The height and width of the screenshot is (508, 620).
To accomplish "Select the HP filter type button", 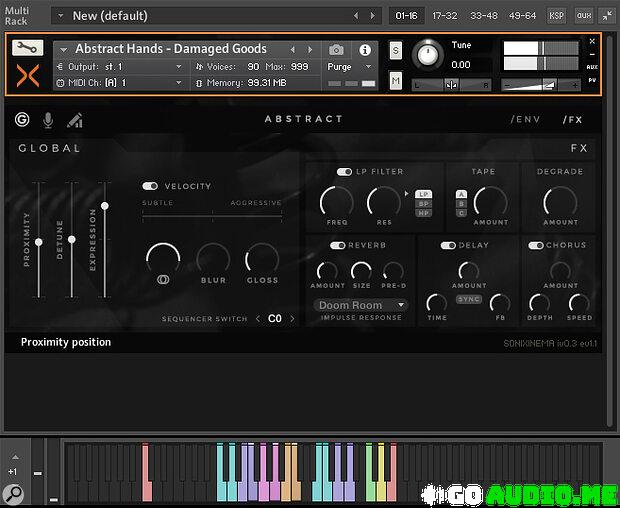I will [x=424, y=213].
